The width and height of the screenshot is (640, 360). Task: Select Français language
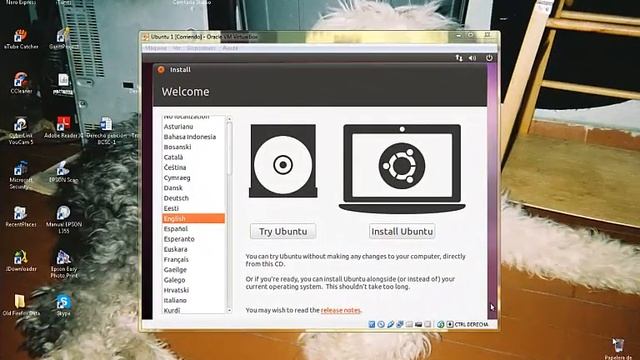(x=193, y=259)
